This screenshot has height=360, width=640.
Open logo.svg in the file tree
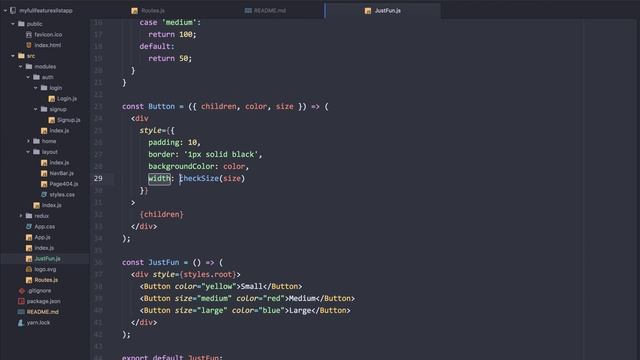click(x=45, y=269)
